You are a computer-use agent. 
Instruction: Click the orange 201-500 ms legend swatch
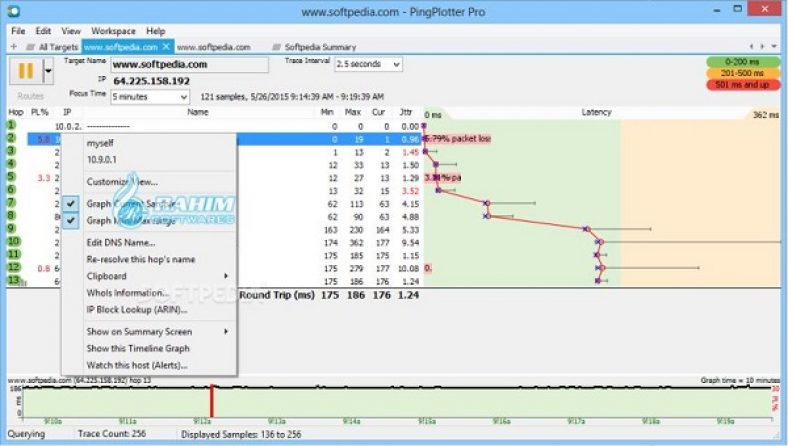point(742,73)
